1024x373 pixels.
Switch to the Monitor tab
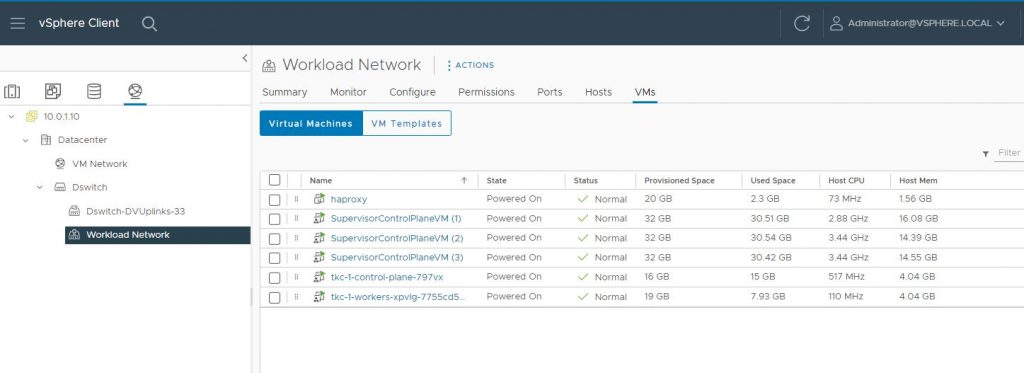pos(348,92)
